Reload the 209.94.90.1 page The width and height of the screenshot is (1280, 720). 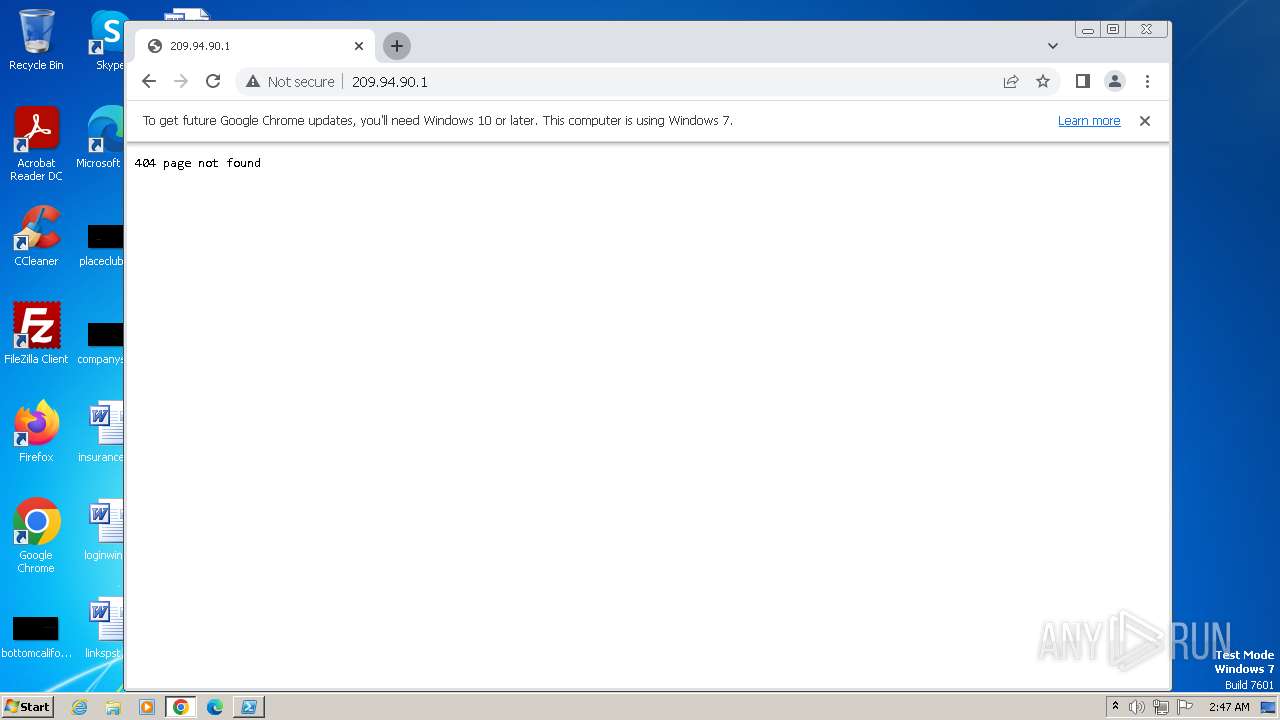(213, 82)
